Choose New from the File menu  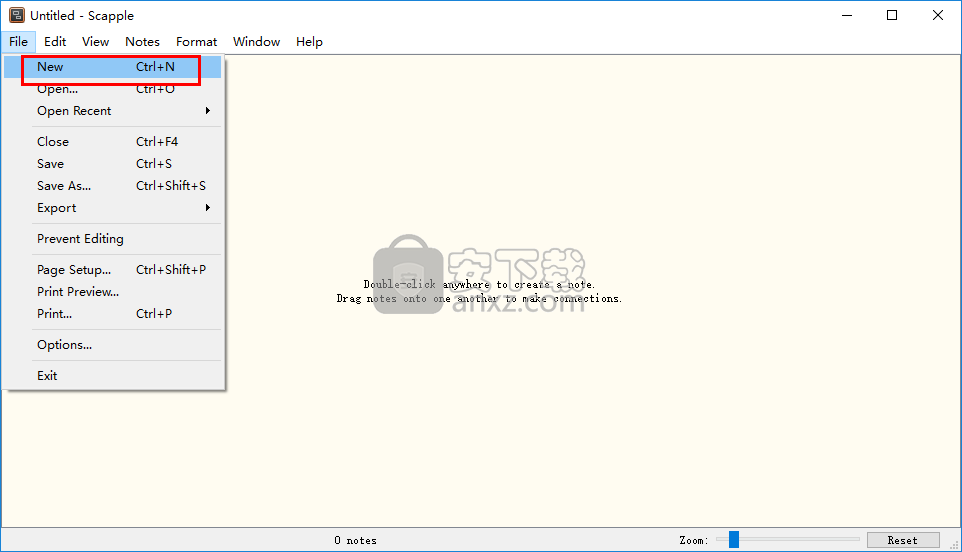(112, 67)
